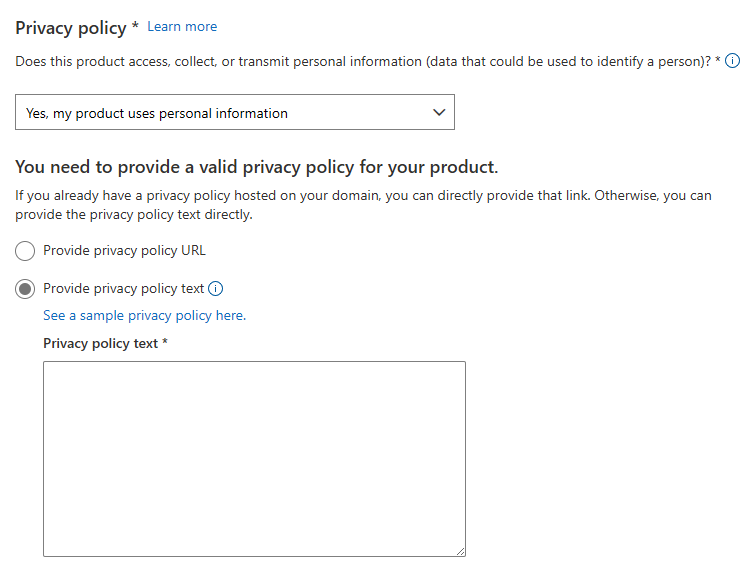This screenshot has width=748, height=562.
Task: Click the chevron arrow of the dropdown
Action: coord(439,113)
